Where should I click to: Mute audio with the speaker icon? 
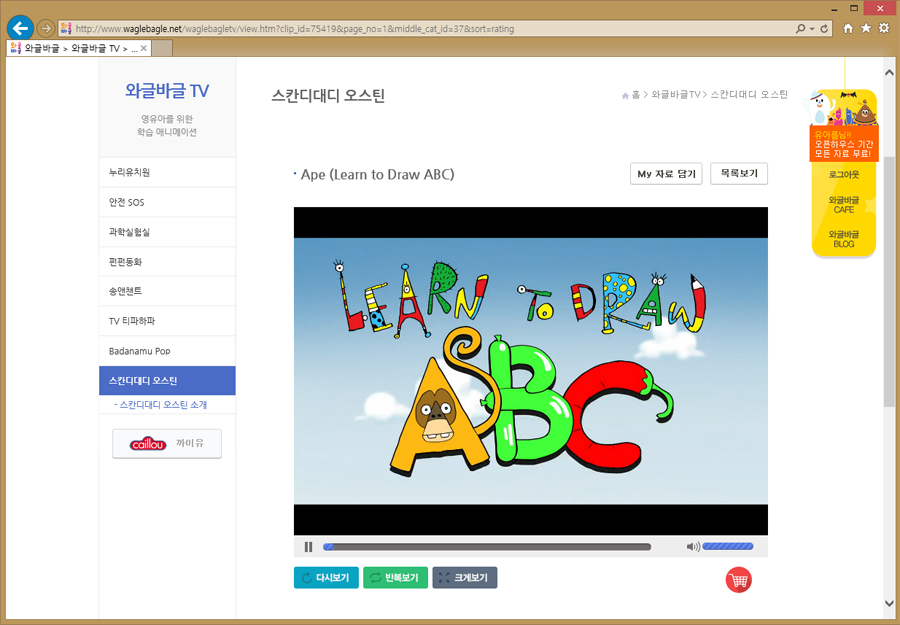693,547
